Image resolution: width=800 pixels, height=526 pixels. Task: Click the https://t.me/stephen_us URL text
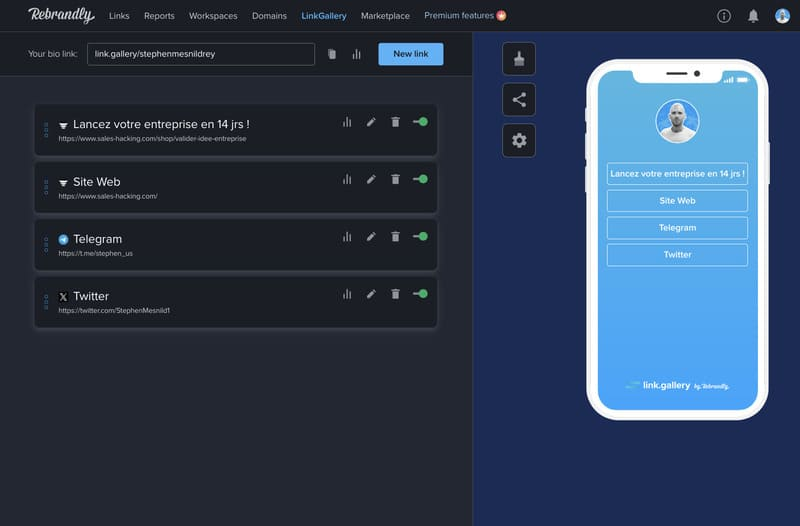[95, 254]
